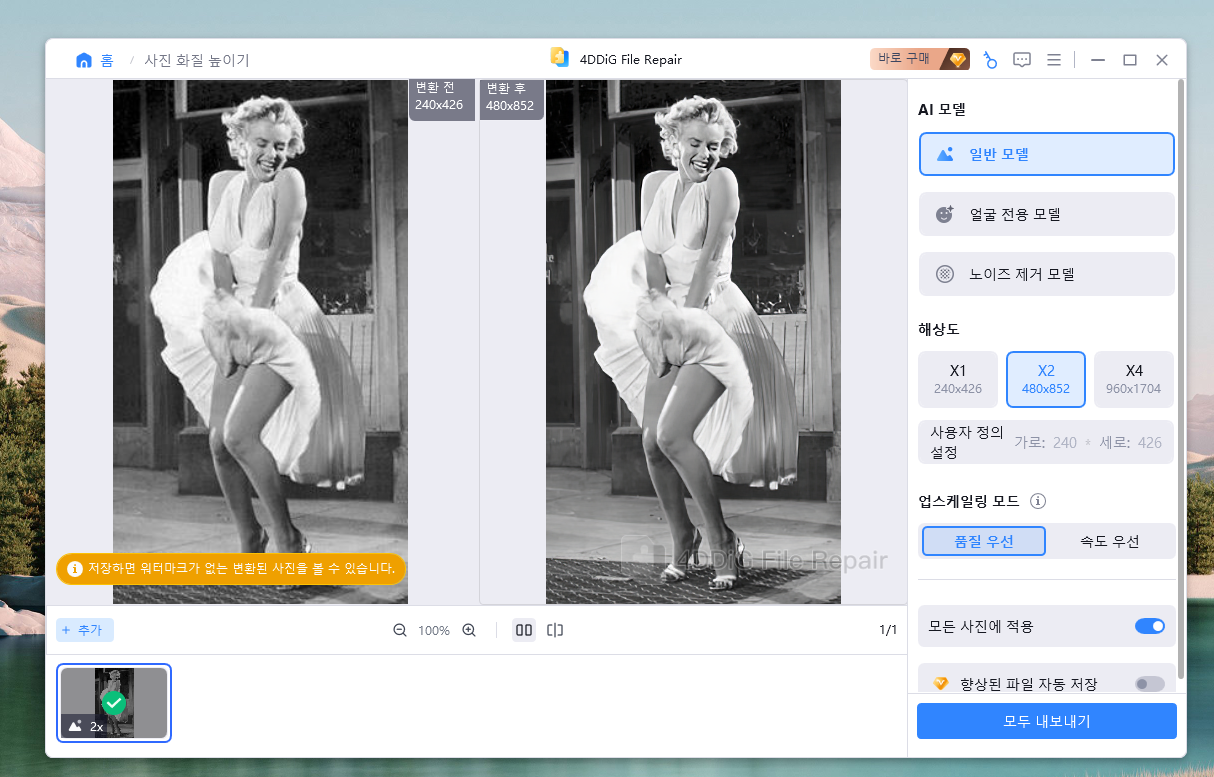Click the diamond icon on 바로 구매
This screenshot has width=1214, height=777.
(x=957, y=59)
